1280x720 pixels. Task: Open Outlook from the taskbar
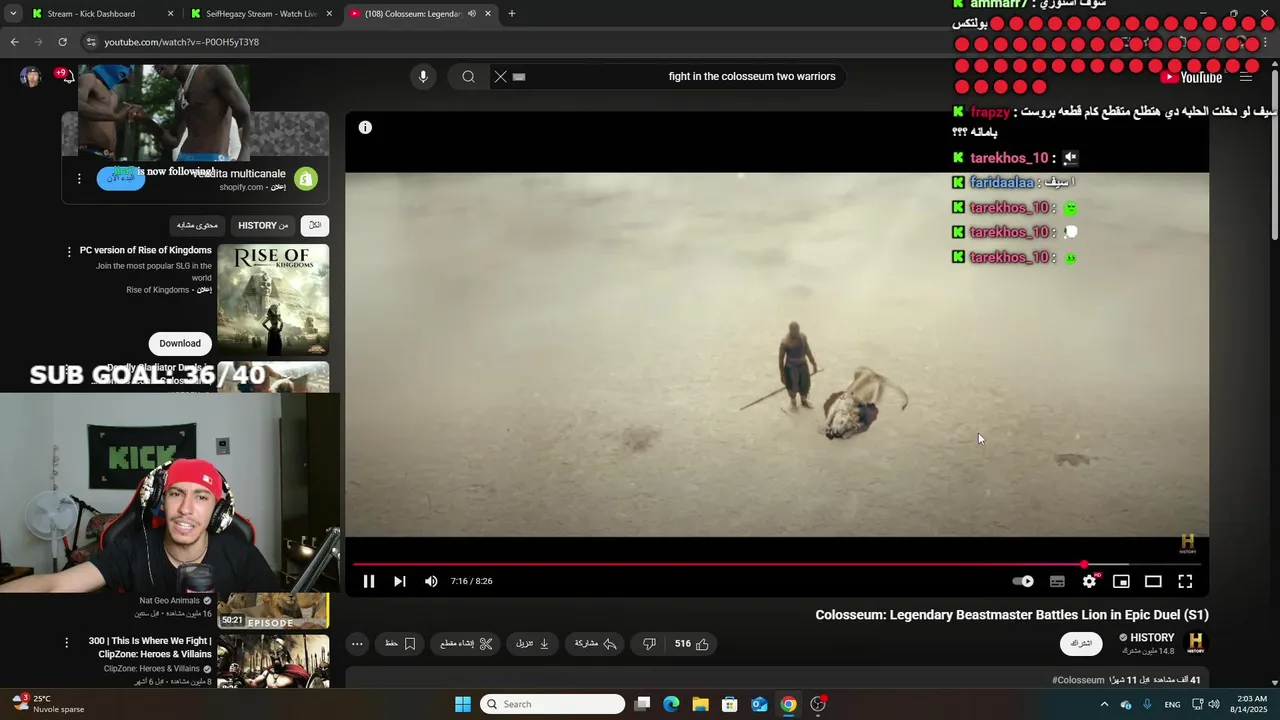pos(760,704)
